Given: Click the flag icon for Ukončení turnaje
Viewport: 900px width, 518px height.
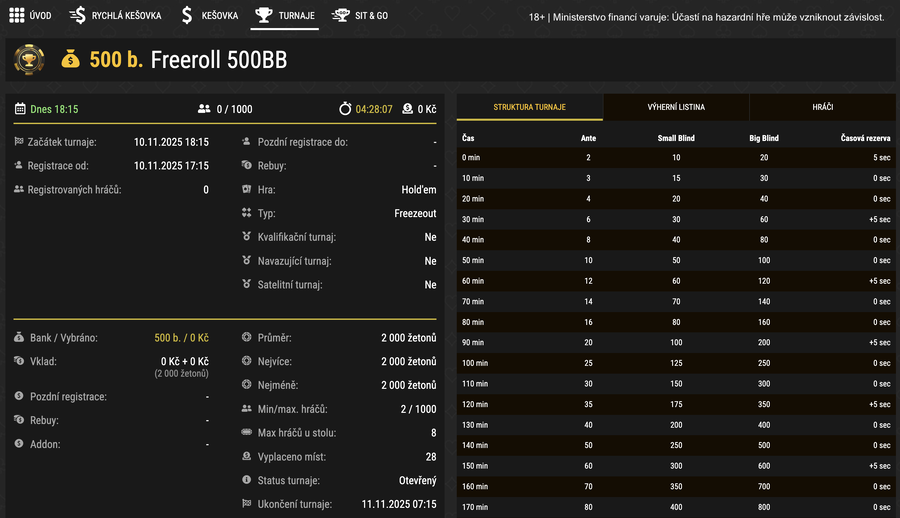Looking at the screenshot, I should coord(246,503).
